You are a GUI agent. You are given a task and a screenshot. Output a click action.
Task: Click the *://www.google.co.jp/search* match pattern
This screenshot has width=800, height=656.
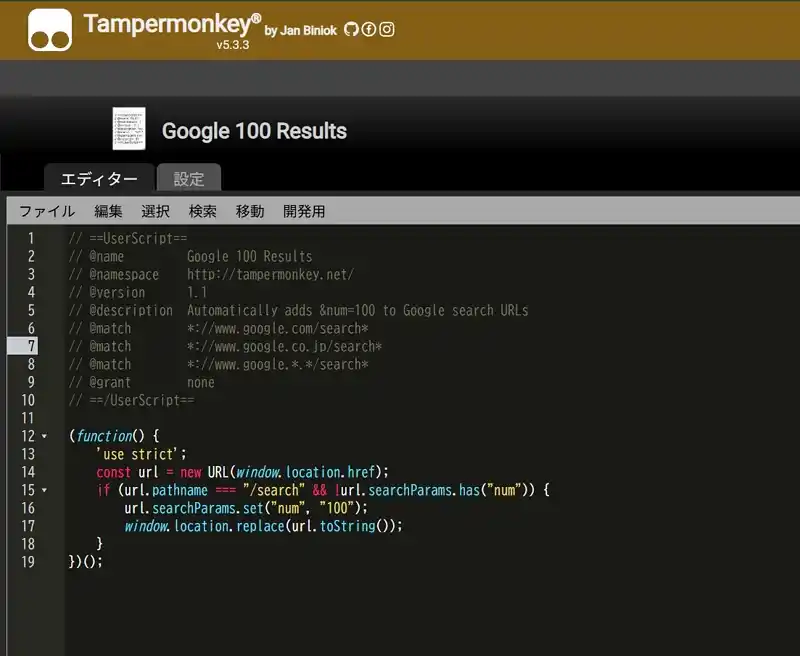(x=284, y=346)
